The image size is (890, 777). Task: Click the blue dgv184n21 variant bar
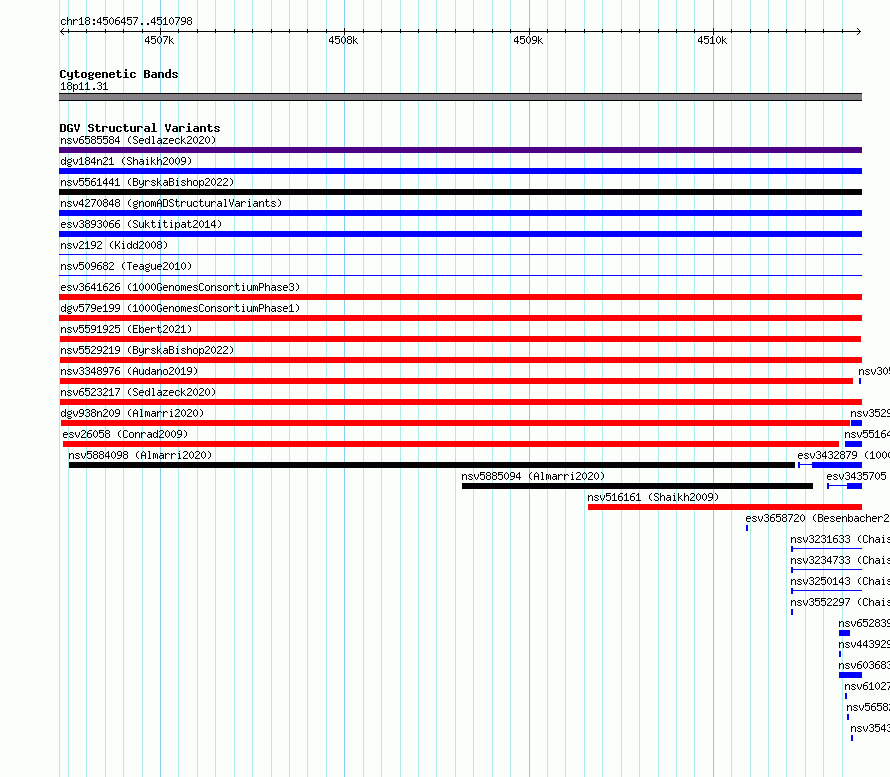pos(460,171)
